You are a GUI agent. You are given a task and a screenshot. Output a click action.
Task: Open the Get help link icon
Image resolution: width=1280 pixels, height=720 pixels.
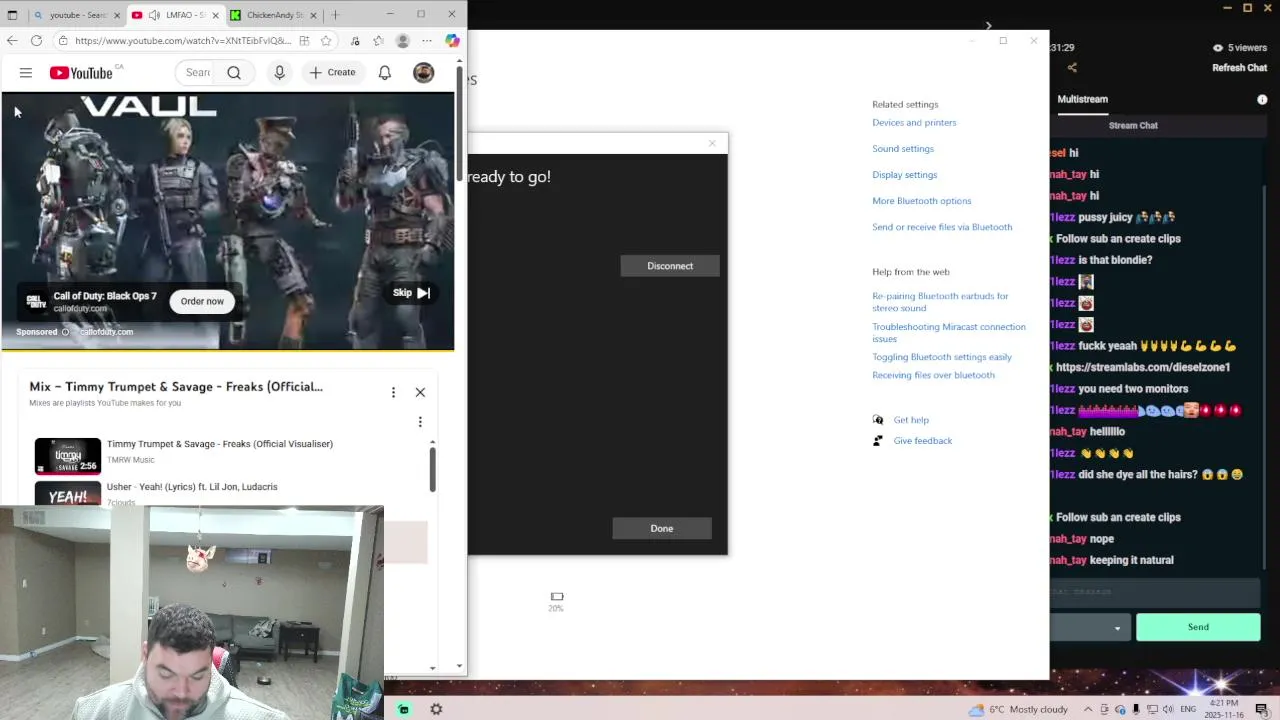click(x=878, y=420)
